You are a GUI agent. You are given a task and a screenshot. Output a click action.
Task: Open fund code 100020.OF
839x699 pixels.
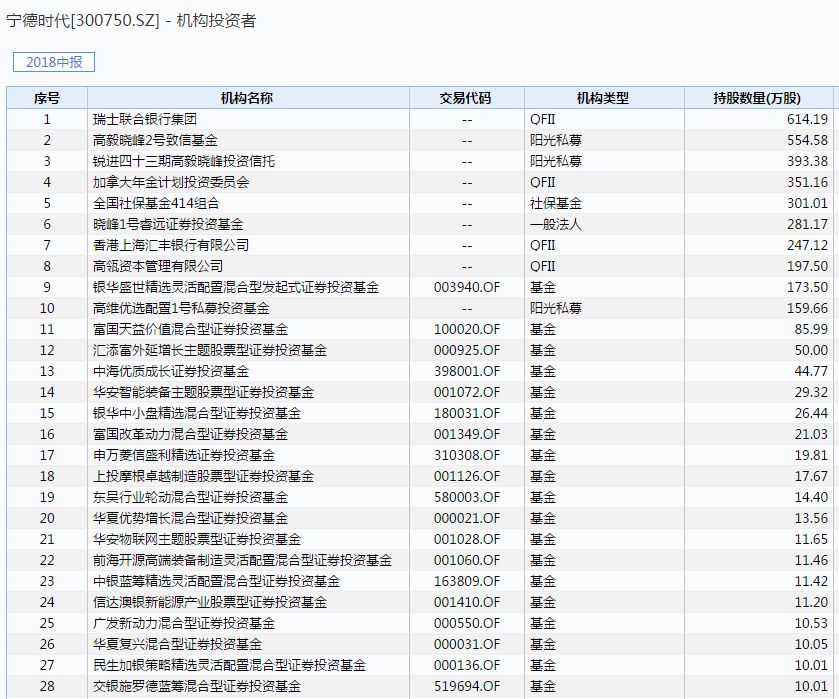tap(467, 329)
